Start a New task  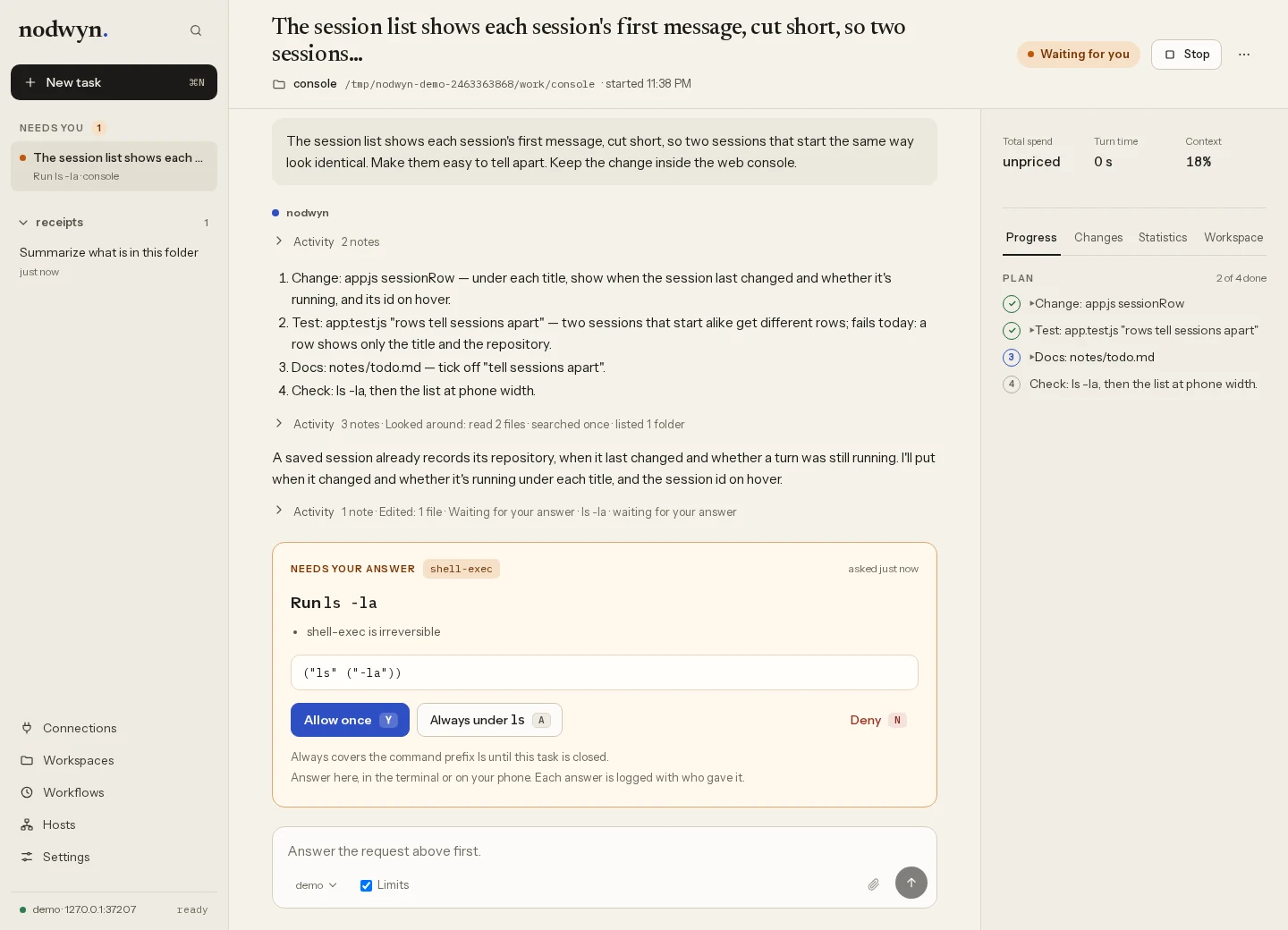114,82
